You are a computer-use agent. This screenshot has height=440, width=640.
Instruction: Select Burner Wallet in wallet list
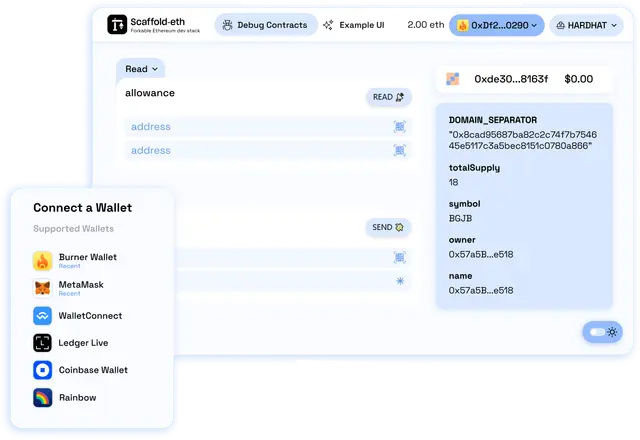point(75,261)
